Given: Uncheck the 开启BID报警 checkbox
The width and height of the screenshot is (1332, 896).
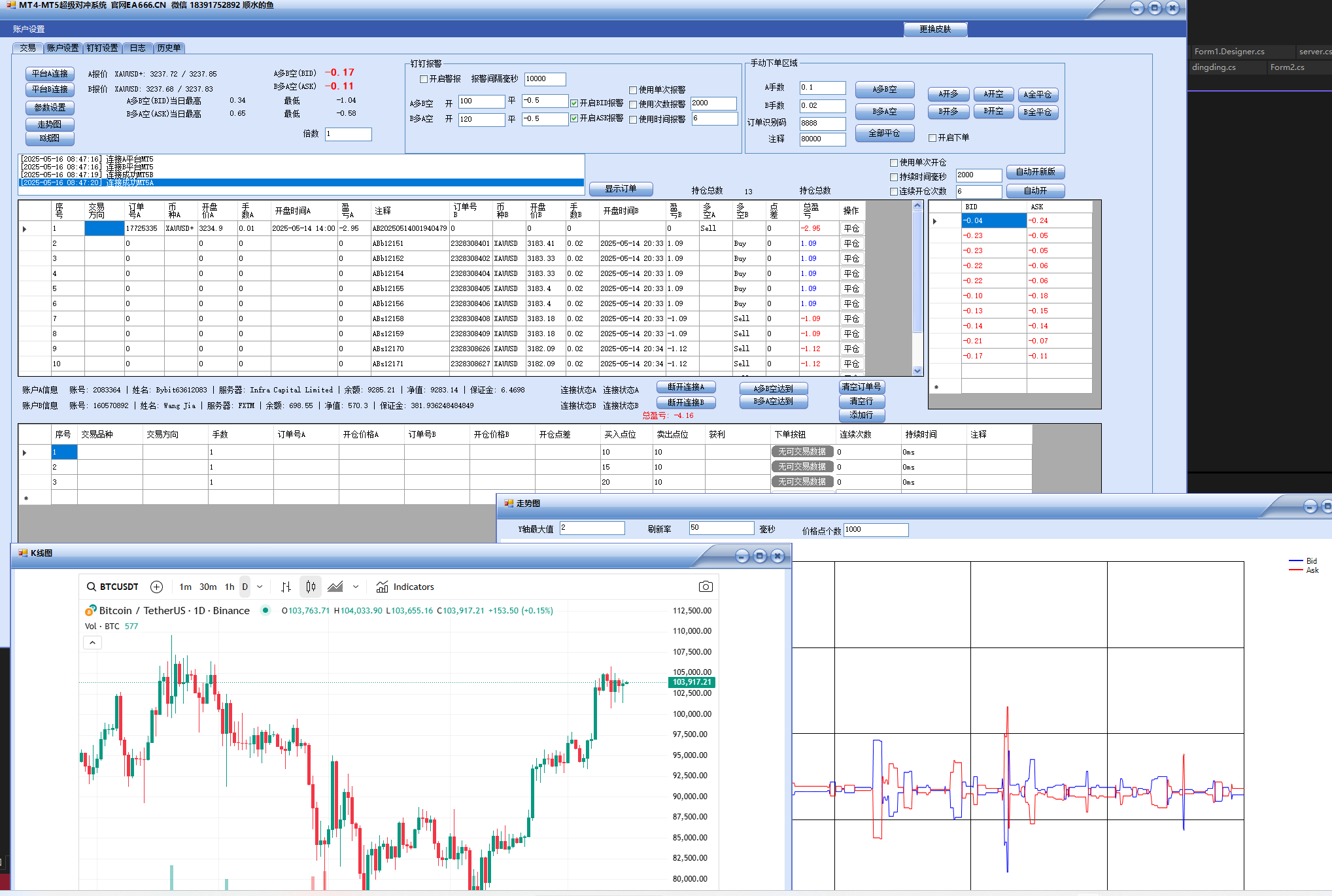Looking at the screenshot, I should 574,103.
